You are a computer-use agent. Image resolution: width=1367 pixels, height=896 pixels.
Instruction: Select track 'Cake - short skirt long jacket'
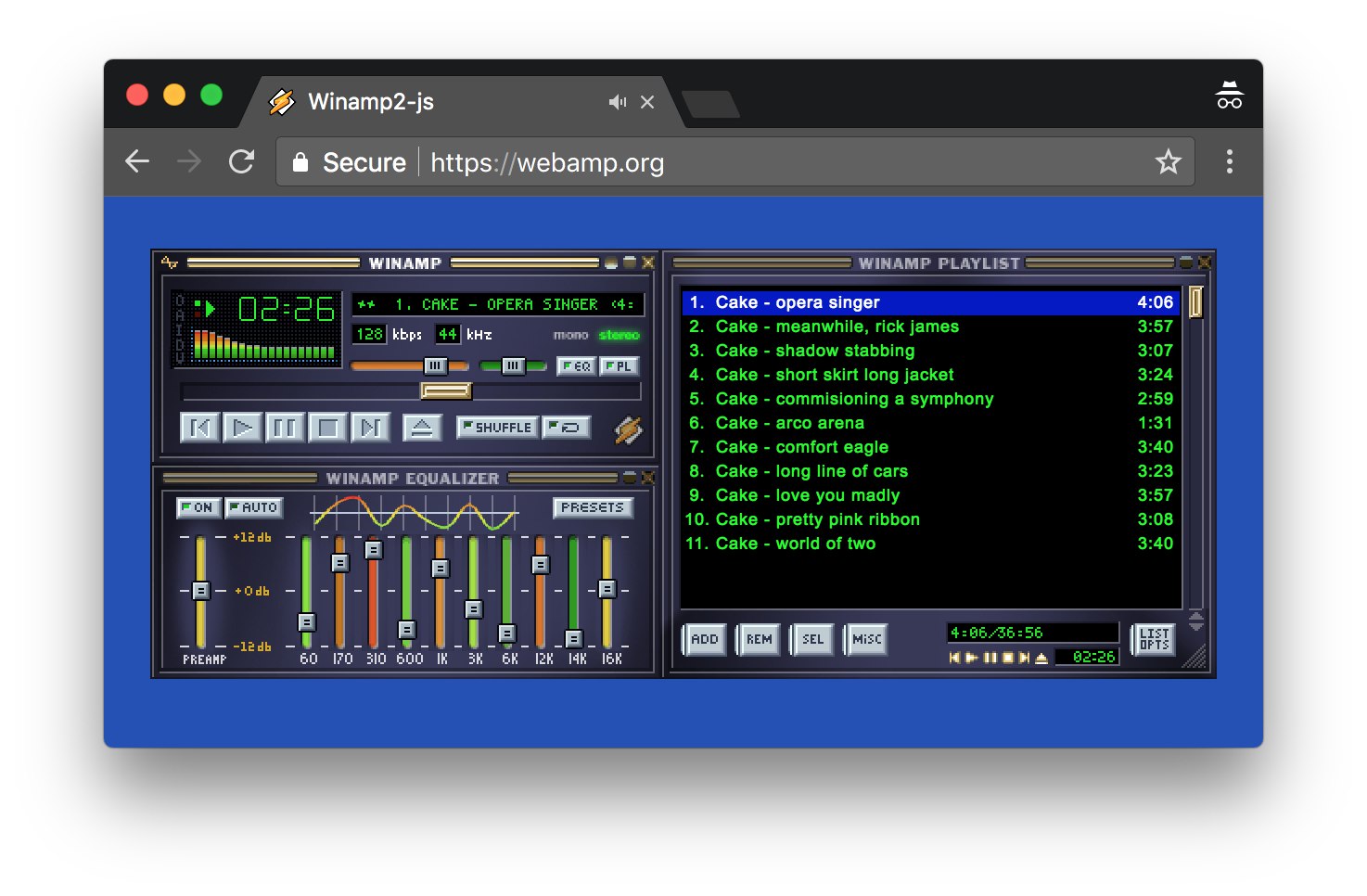[931, 375]
